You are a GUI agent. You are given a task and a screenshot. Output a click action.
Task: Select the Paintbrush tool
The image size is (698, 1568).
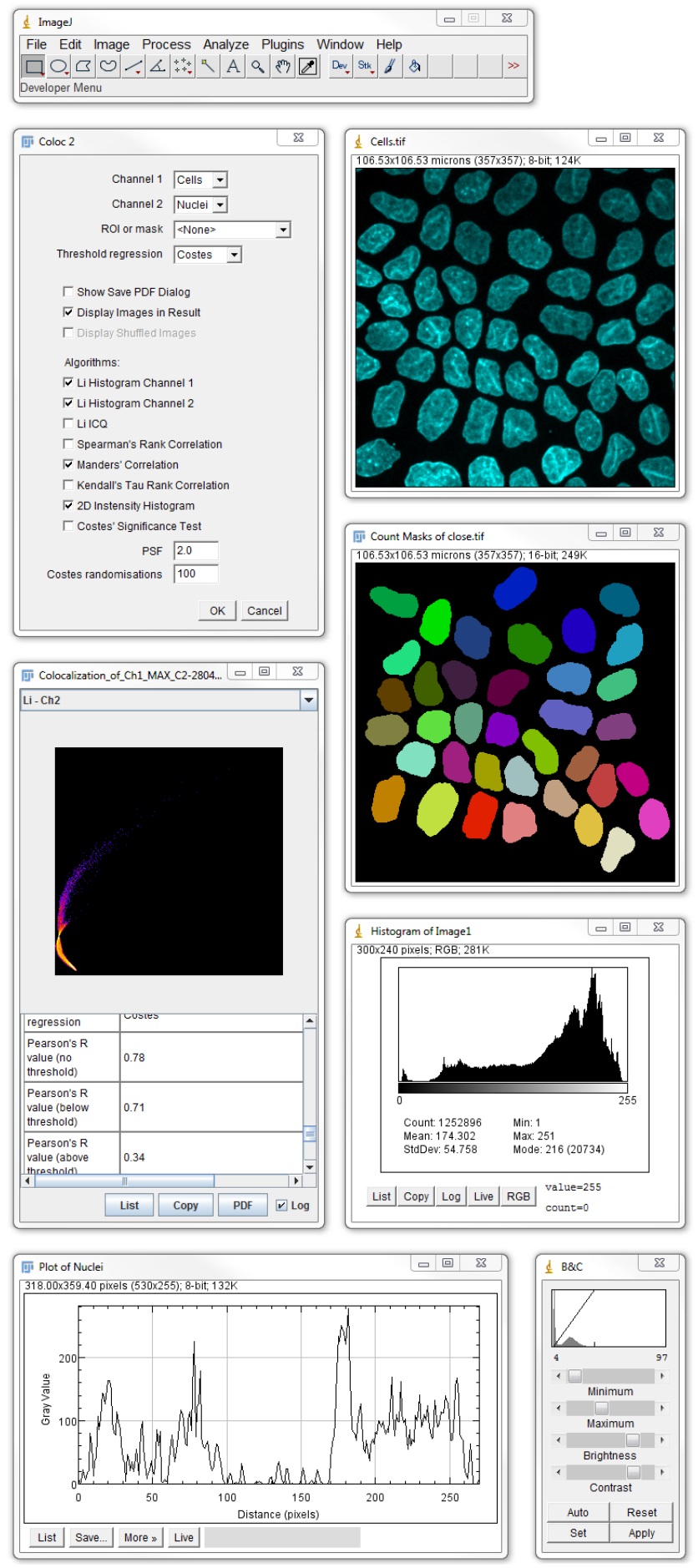tap(390, 66)
